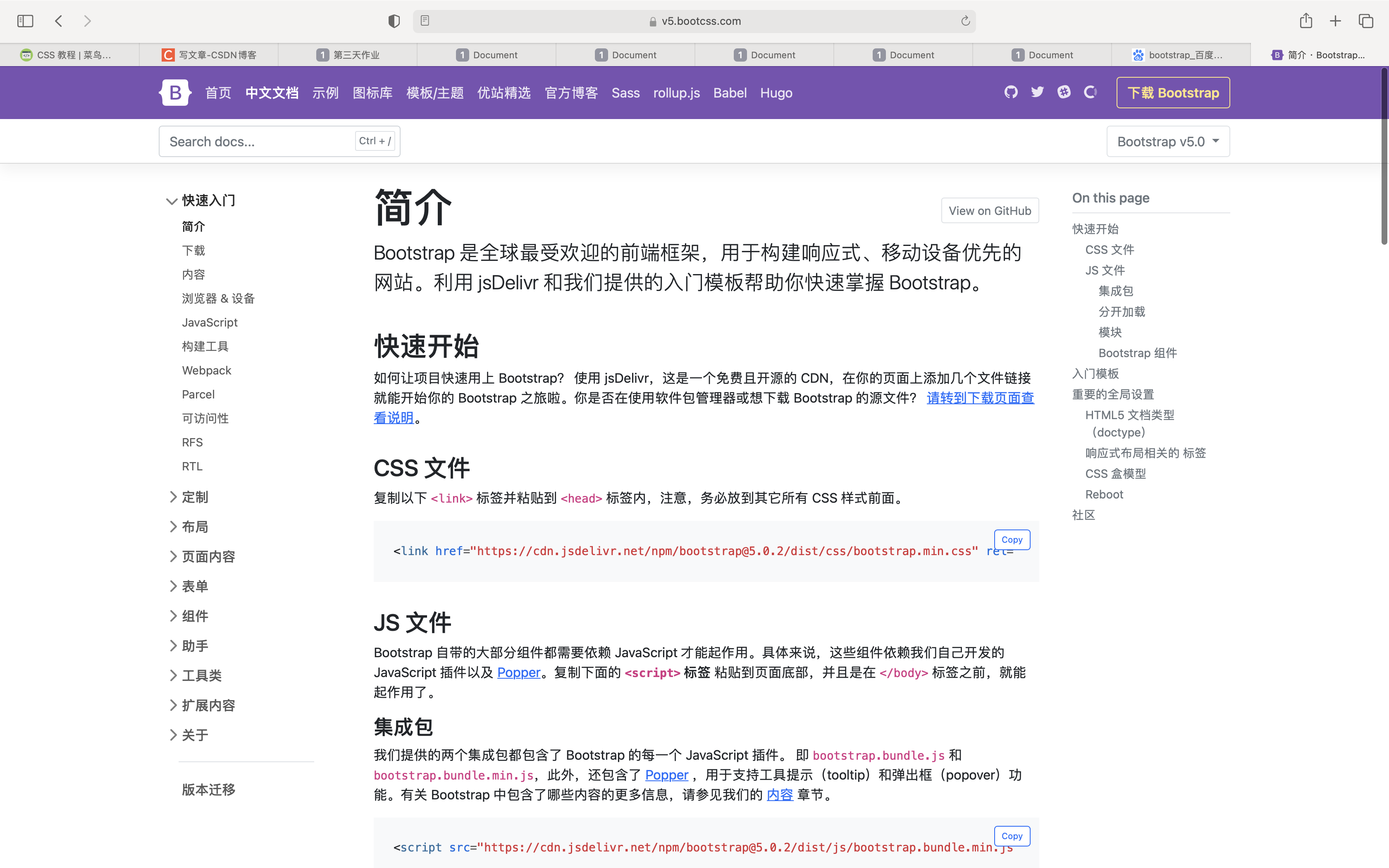Copy the CSS link code snippet
The width and height of the screenshot is (1389, 868).
point(1012,540)
